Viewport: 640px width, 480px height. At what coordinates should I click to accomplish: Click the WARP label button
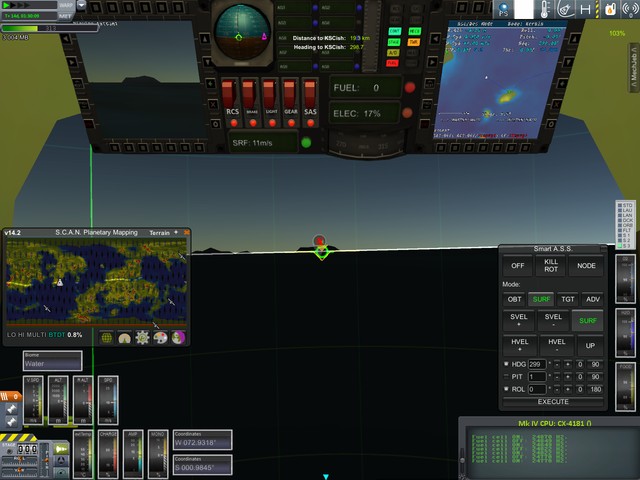pos(65,5)
